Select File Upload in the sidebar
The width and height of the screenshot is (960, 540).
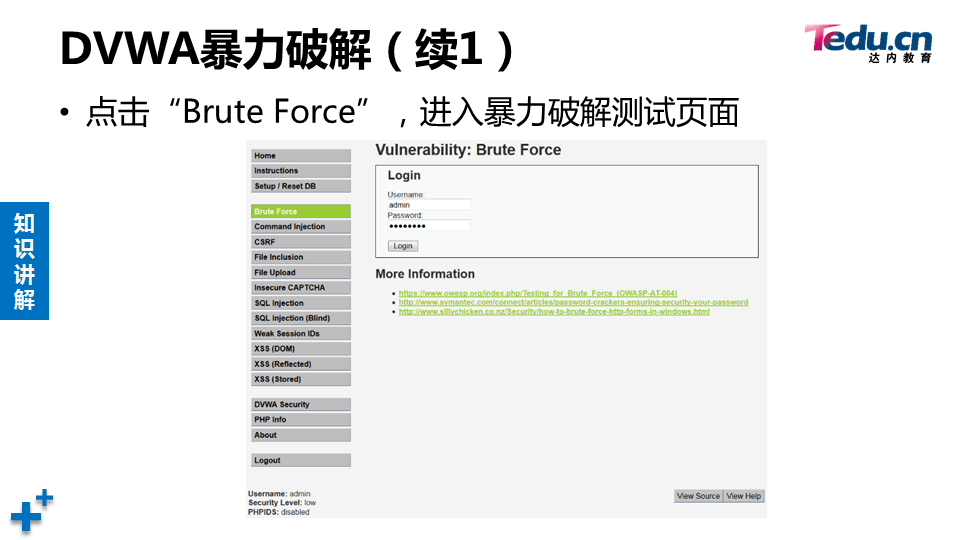(x=301, y=272)
